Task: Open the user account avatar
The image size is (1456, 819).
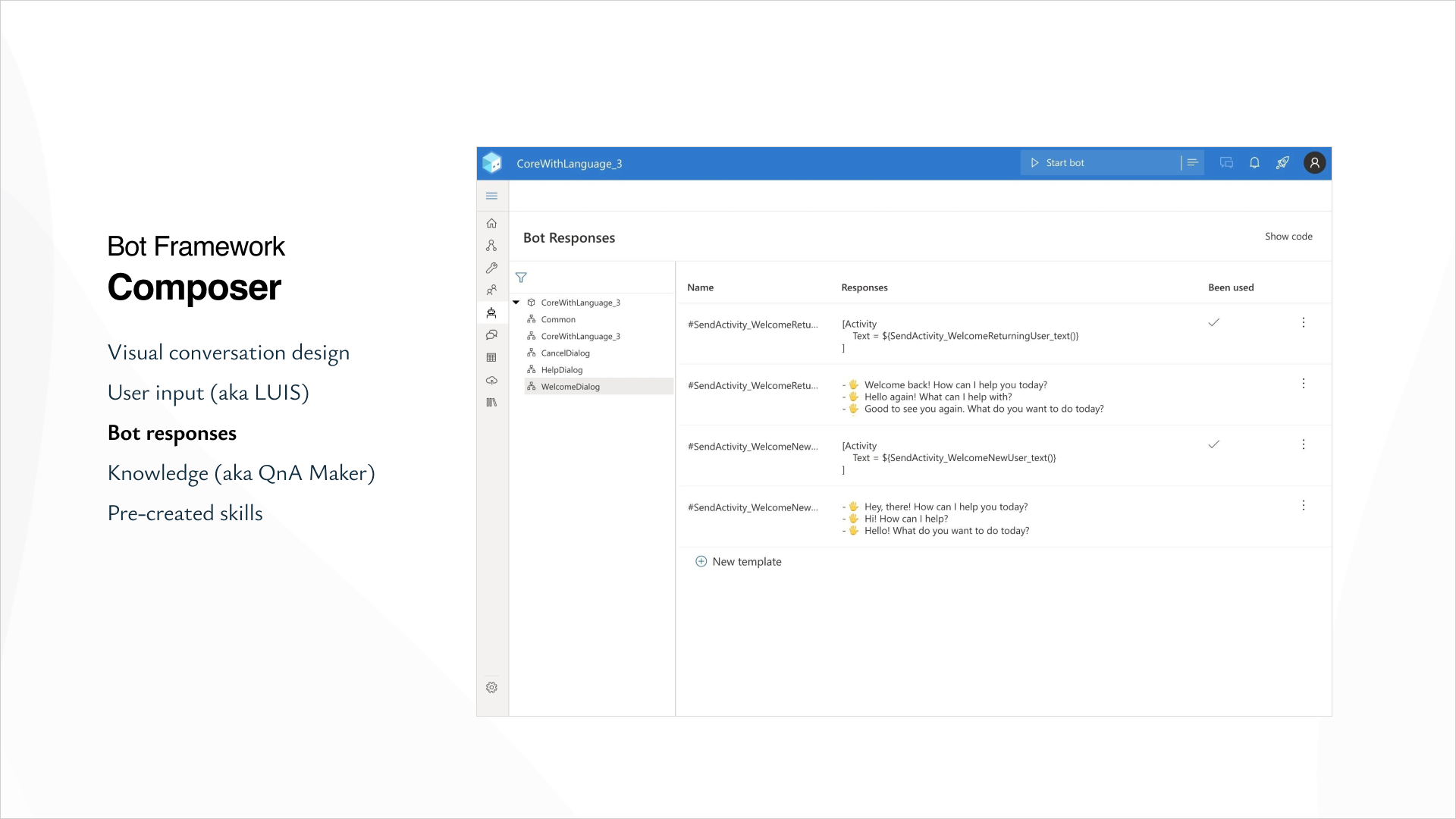Action: coord(1314,163)
